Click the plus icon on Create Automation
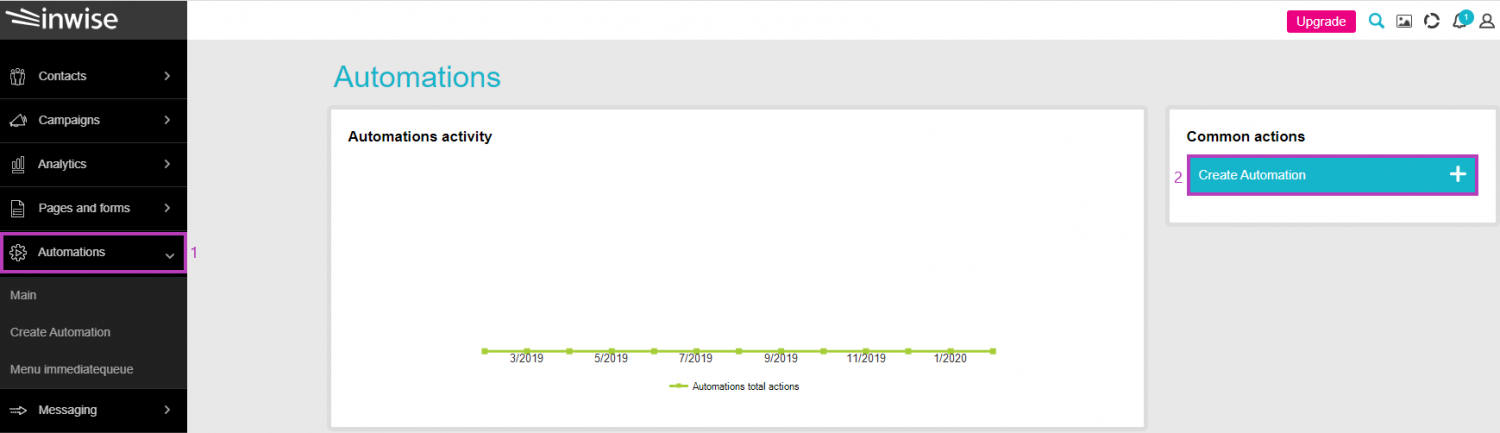The height and width of the screenshot is (433, 1500). [1457, 175]
